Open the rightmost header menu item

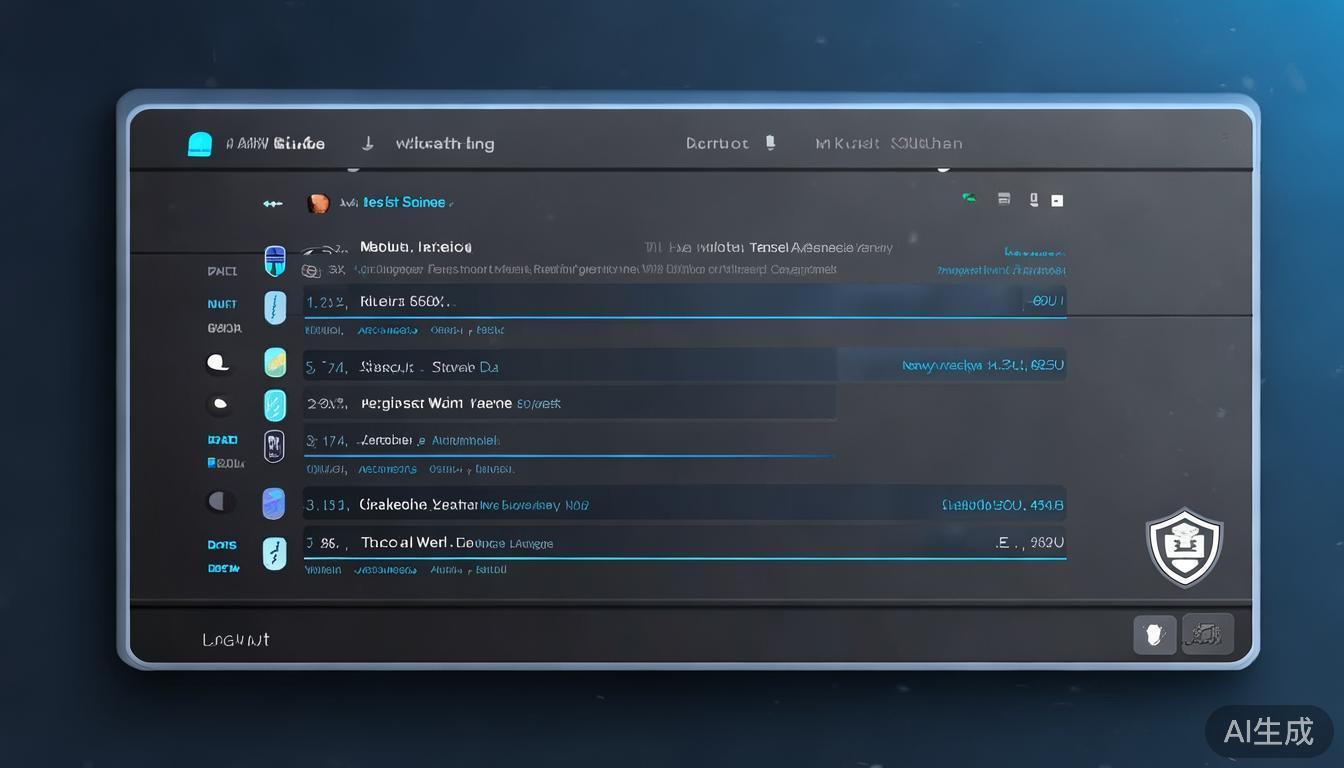pyautogui.click(x=888, y=143)
